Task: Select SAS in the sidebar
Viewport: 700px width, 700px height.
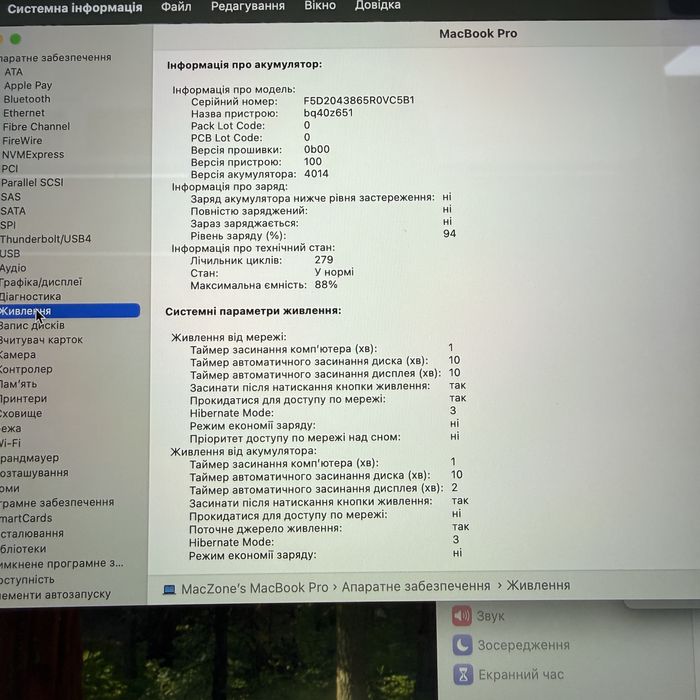Action: coord(11,197)
